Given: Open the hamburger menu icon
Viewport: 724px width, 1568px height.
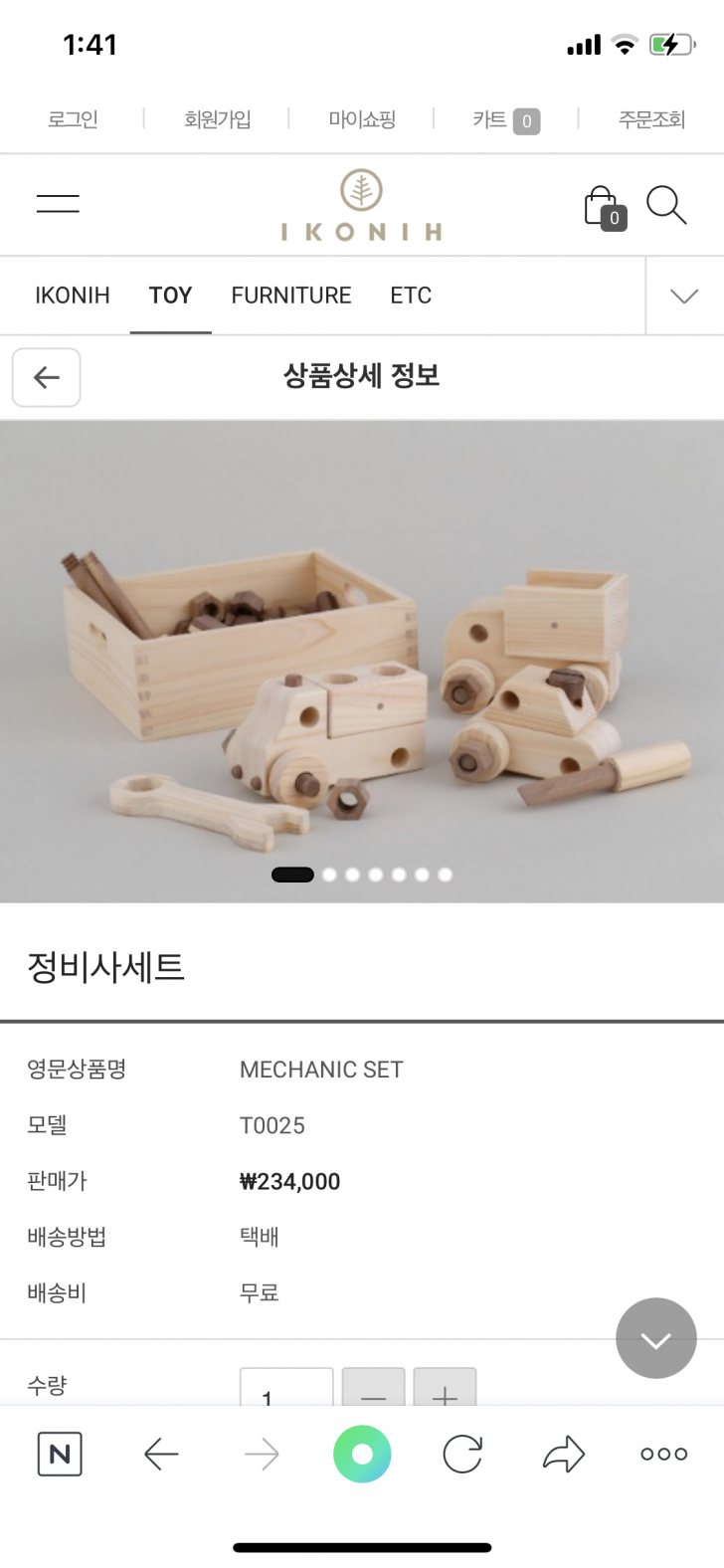Looking at the screenshot, I should coord(58,204).
